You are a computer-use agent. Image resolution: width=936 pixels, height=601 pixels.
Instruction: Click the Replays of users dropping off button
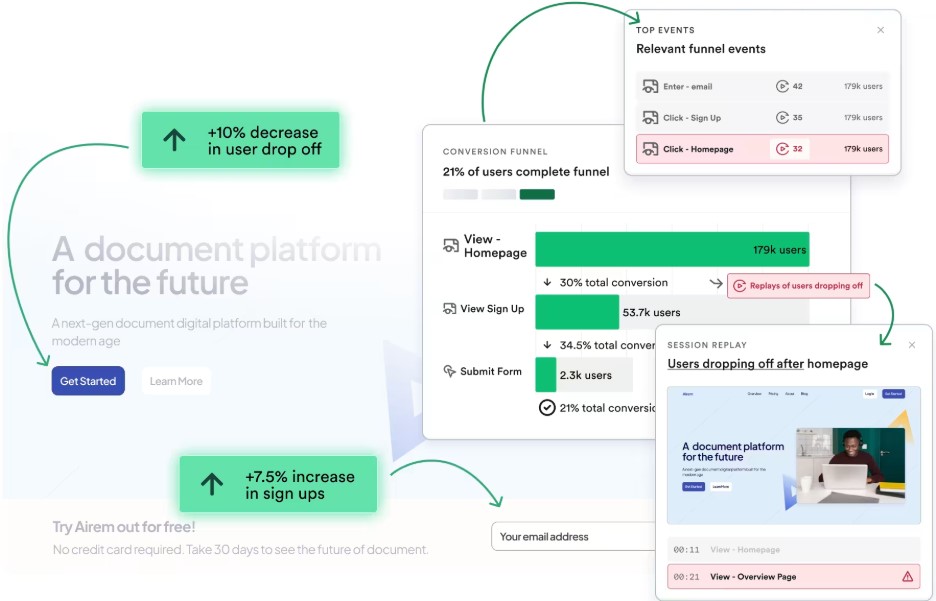(798, 286)
